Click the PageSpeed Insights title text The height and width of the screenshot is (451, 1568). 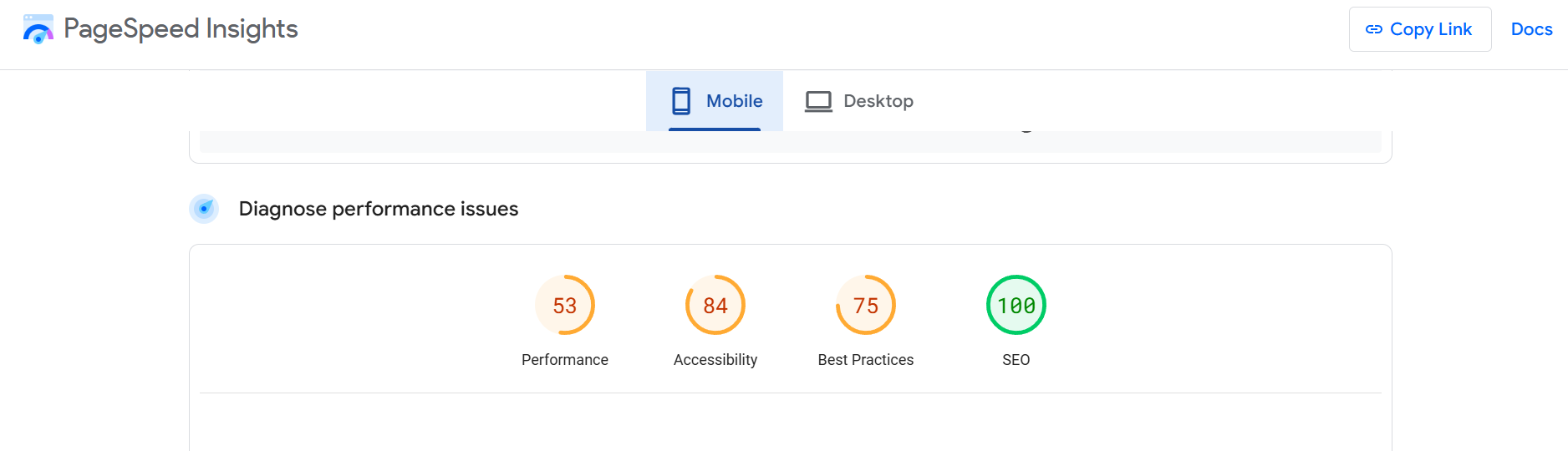(x=181, y=29)
